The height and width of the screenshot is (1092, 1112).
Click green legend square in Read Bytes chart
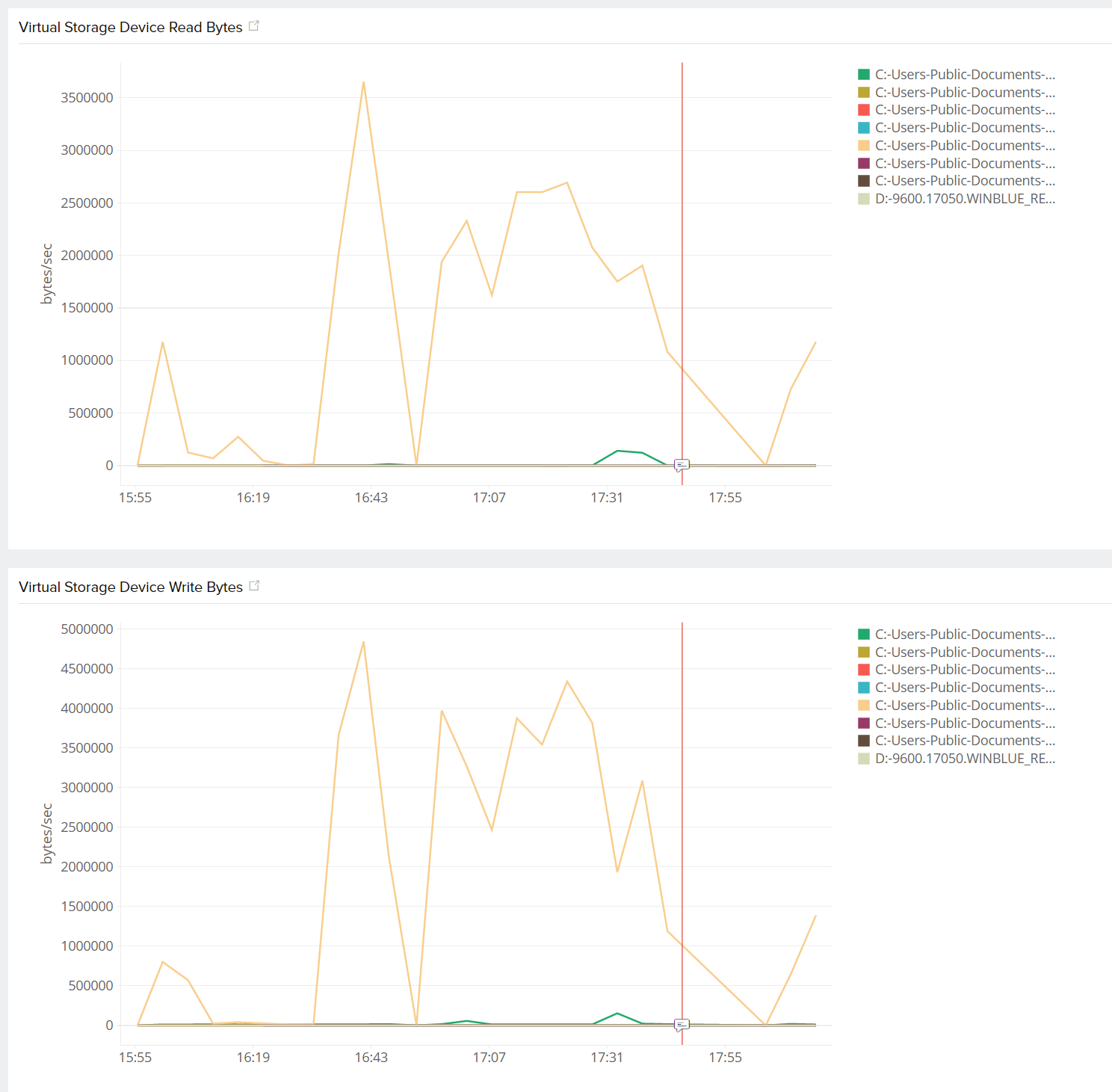click(864, 75)
